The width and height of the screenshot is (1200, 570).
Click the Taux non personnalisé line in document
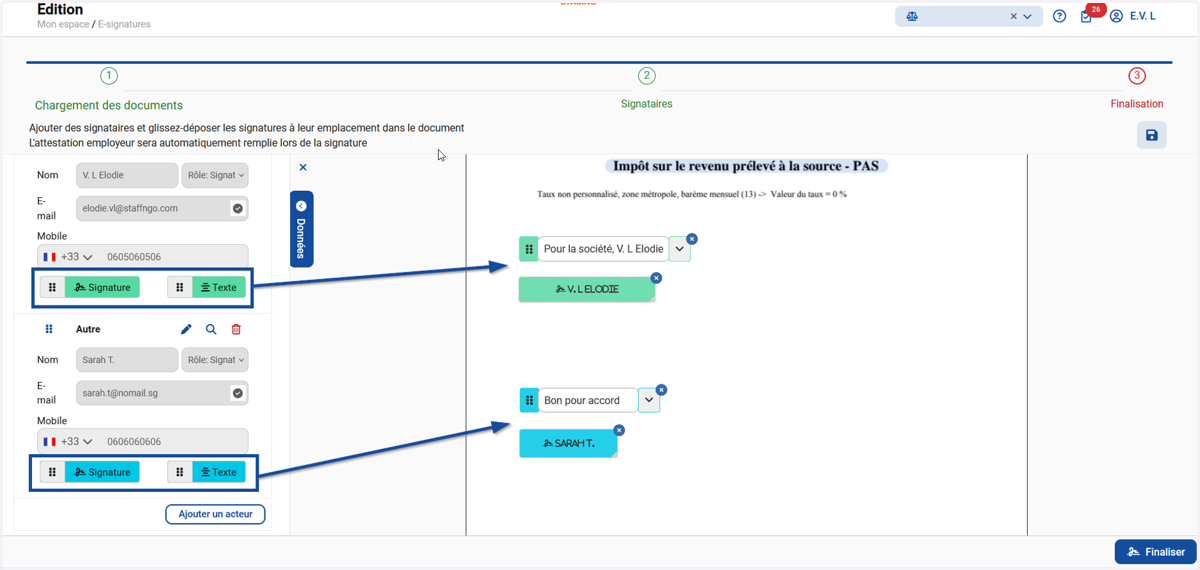tap(692, 194)
